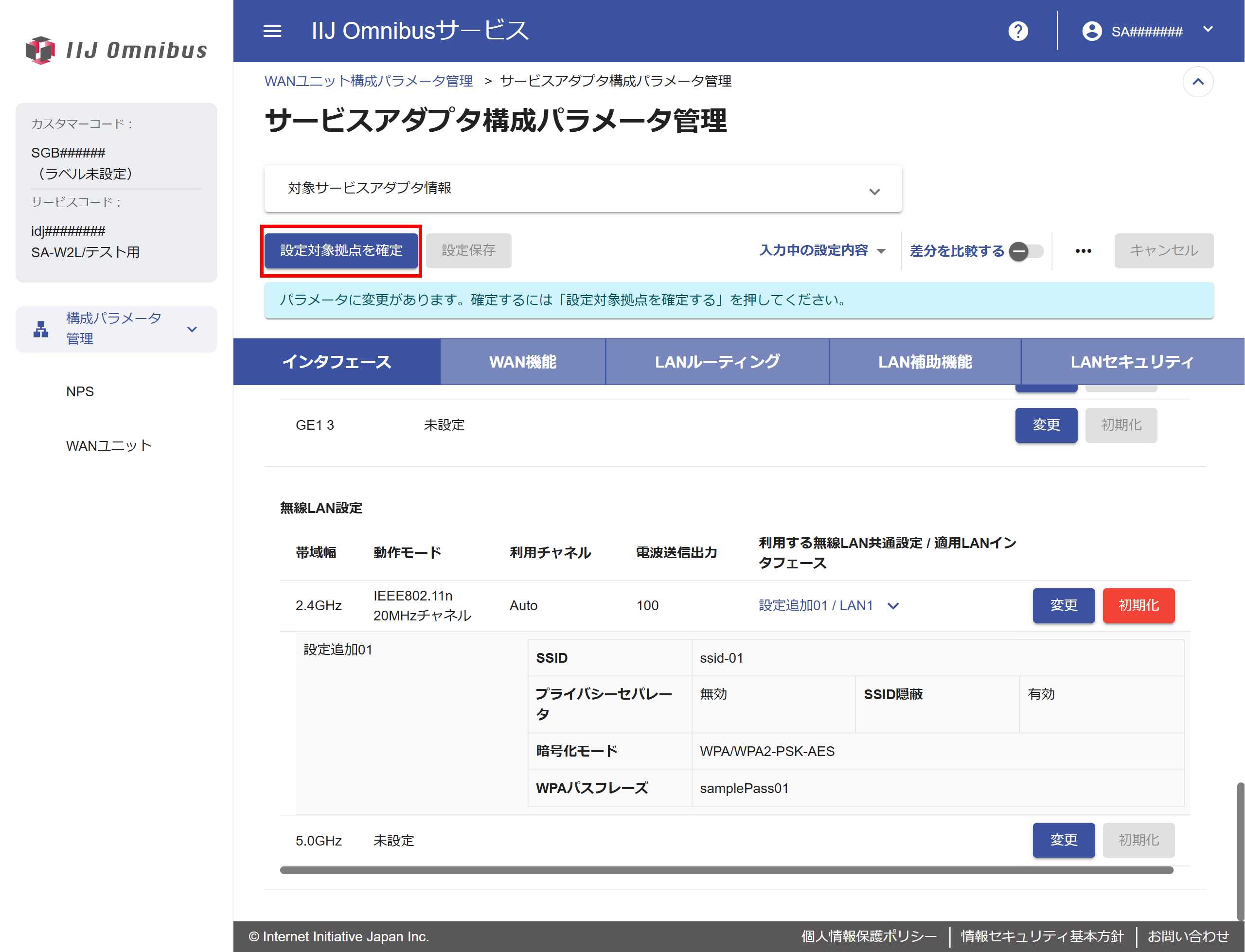Select NPS in the sidebar
The width and height of the screenshot is (1245, 952).
(x=80, y=391)
